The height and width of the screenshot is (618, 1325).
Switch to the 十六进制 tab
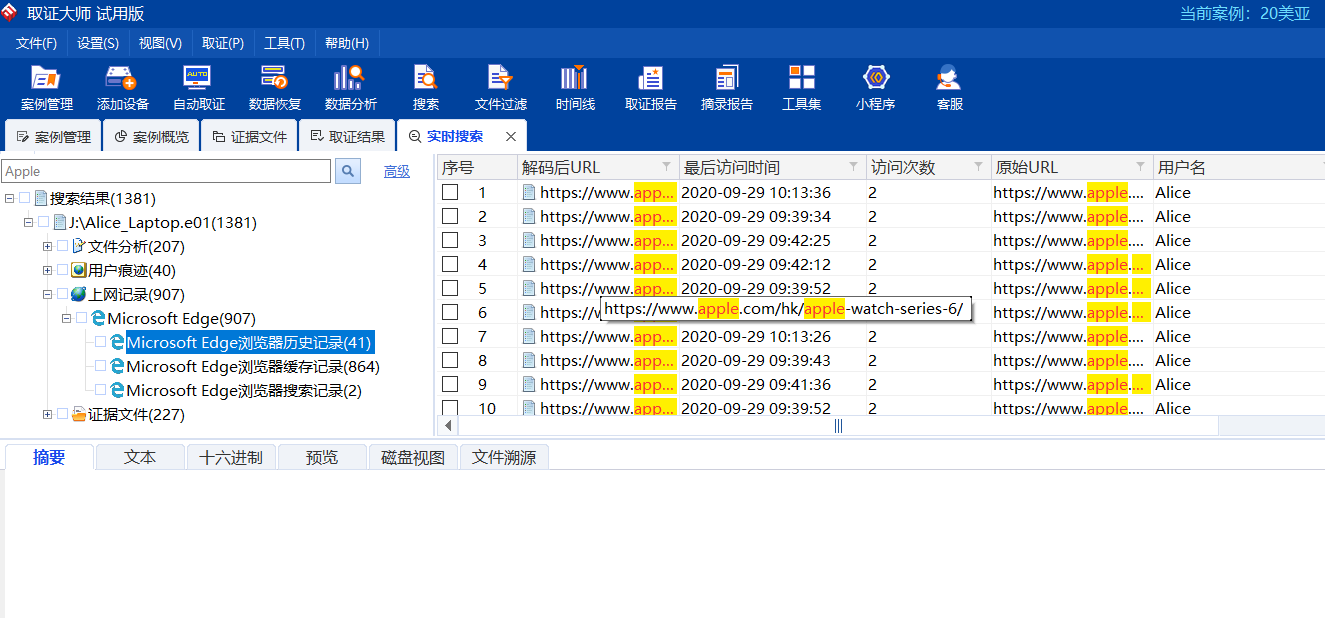(231, 457)
